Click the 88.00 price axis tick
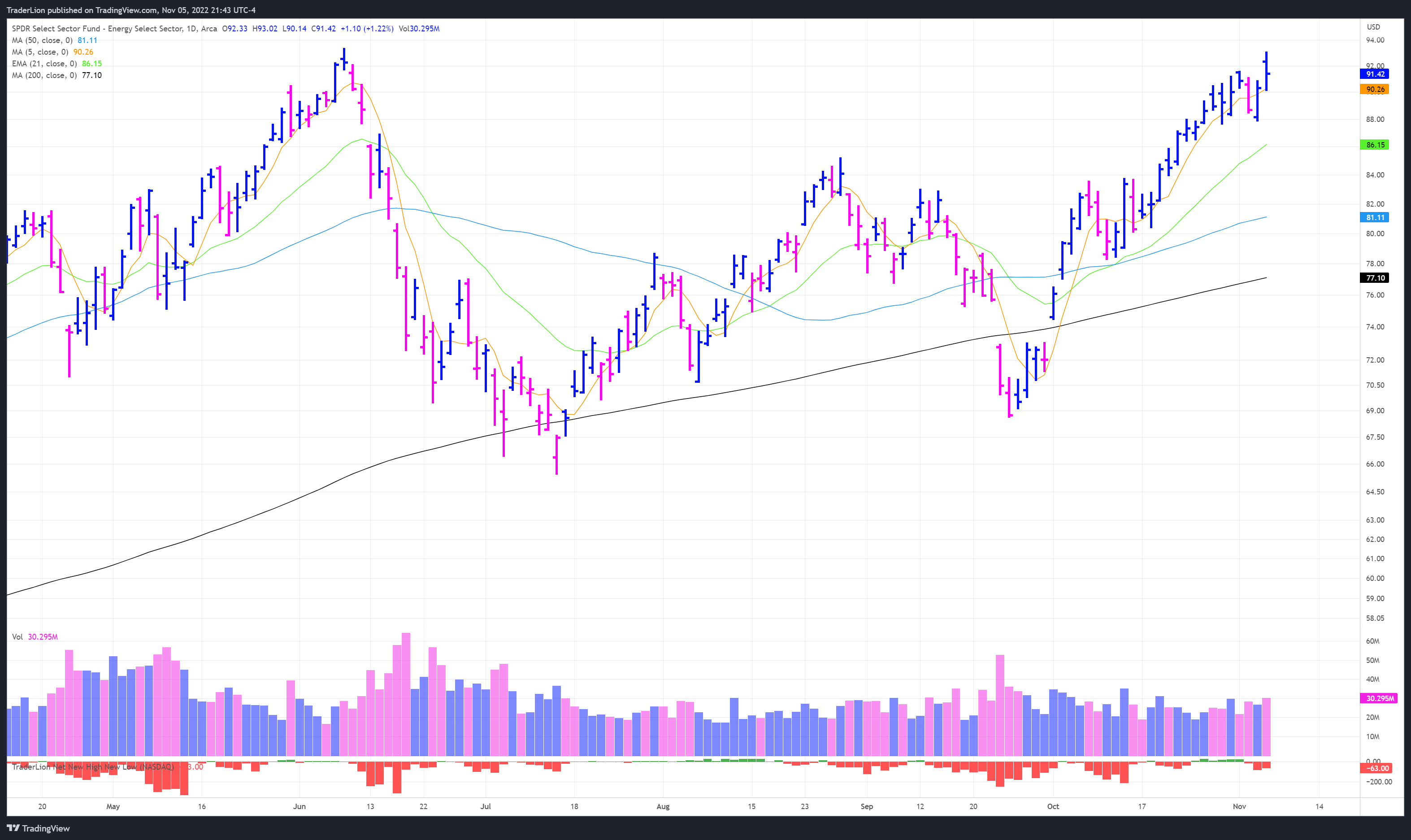This screenshot has height=840, width=1411. coord(1375,119)
